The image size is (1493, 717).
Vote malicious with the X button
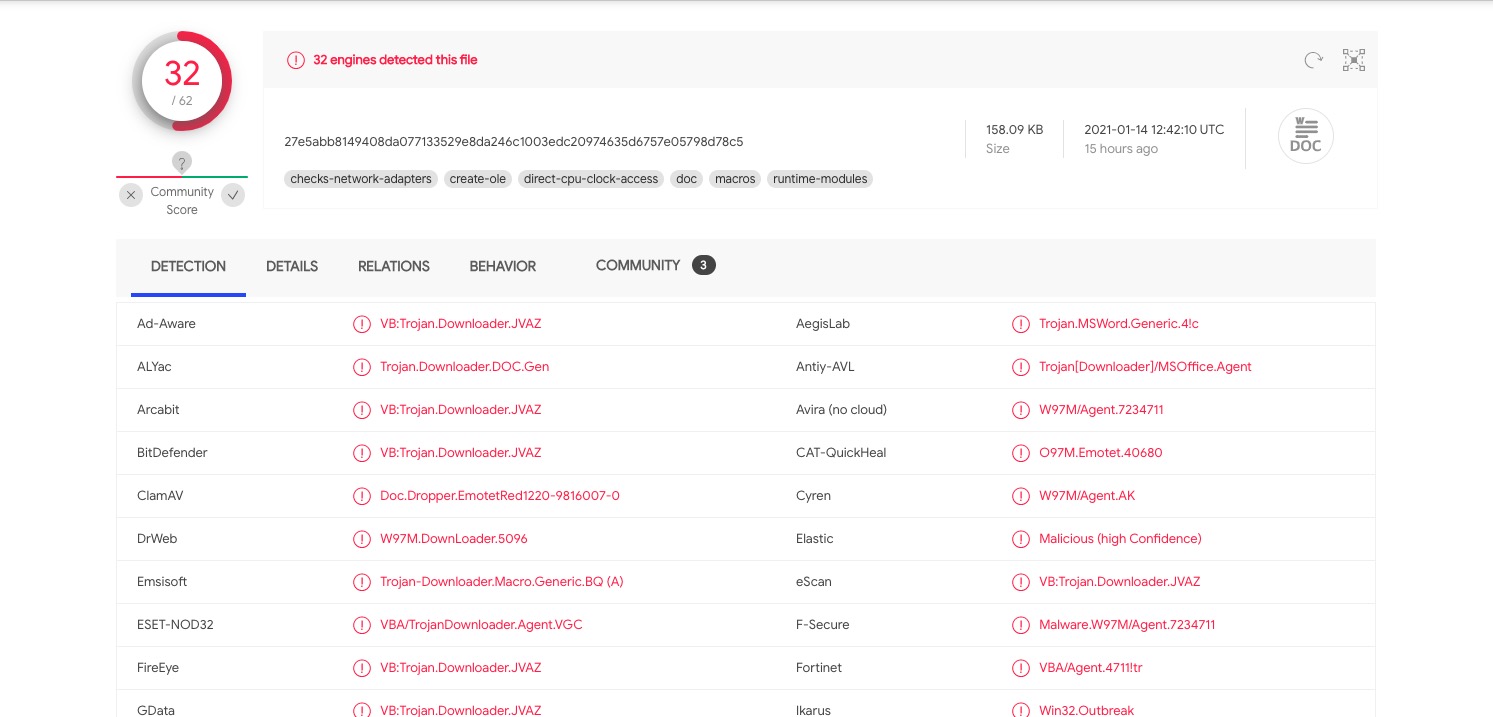(131, 195)
